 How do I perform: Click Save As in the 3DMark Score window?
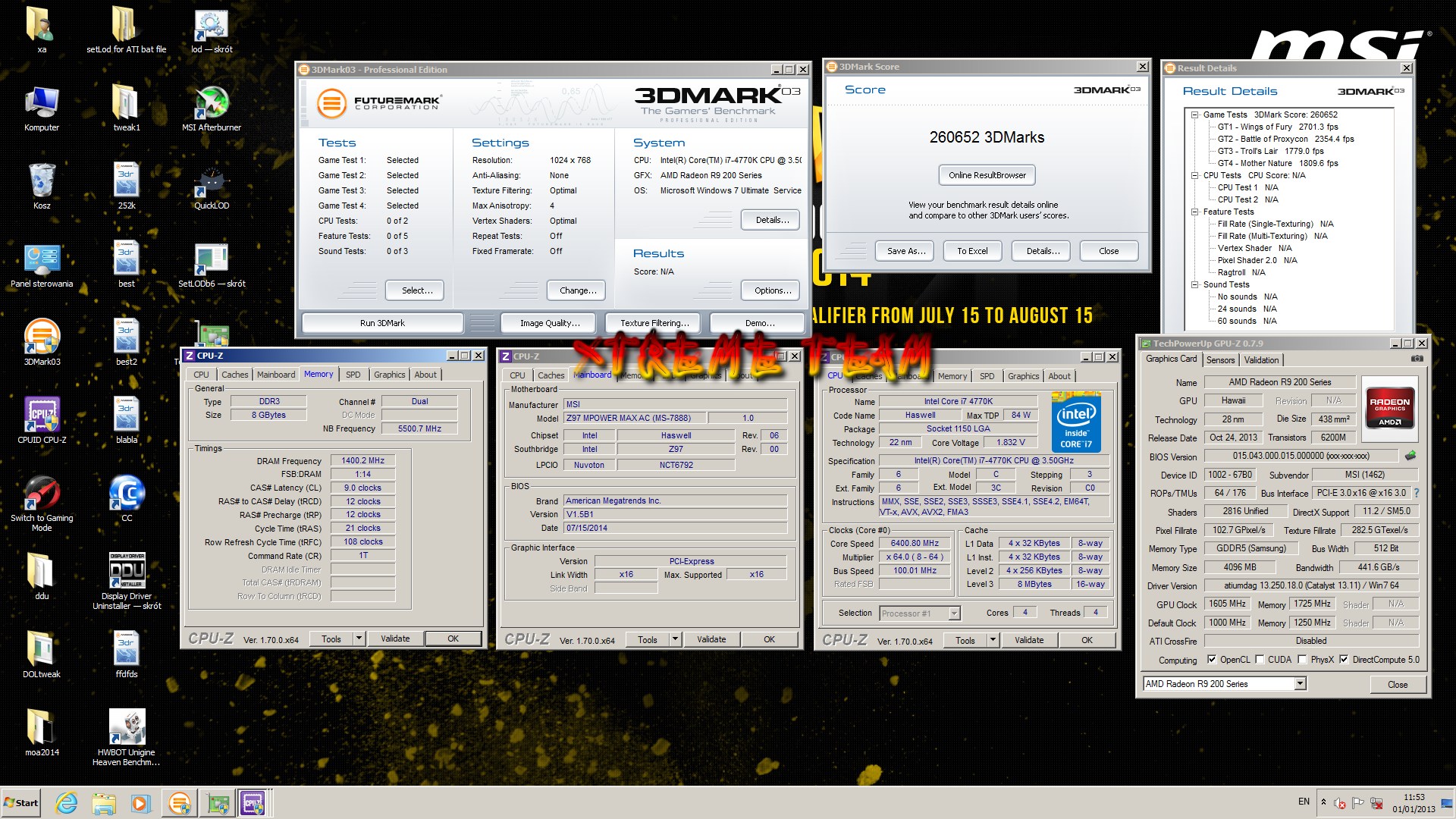(x=906, y=251)
